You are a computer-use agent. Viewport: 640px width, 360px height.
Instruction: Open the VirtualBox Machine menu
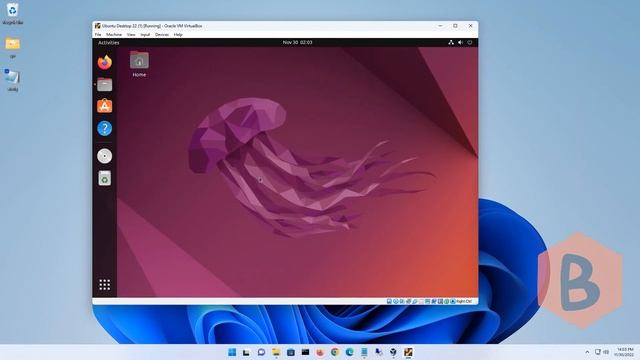[114, 35]
